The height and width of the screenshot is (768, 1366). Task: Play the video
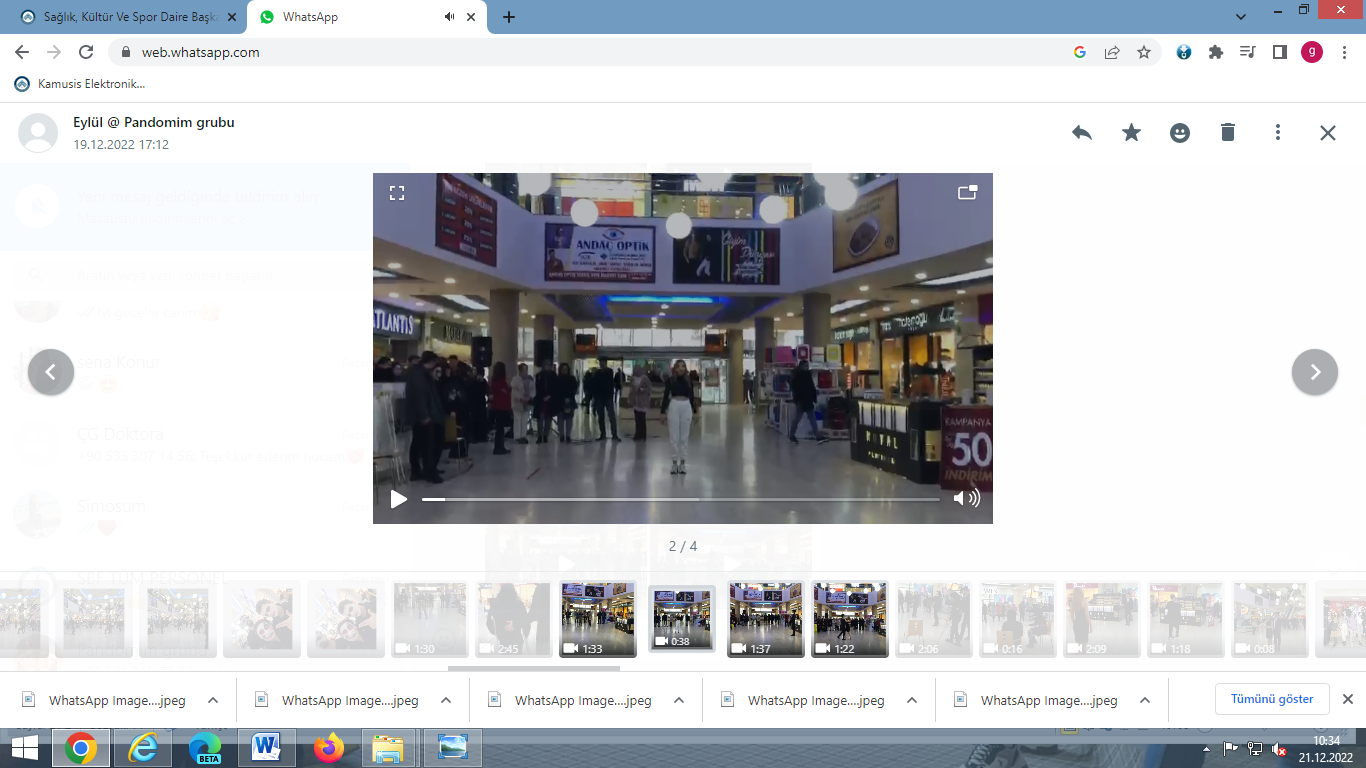click(399, 499)
